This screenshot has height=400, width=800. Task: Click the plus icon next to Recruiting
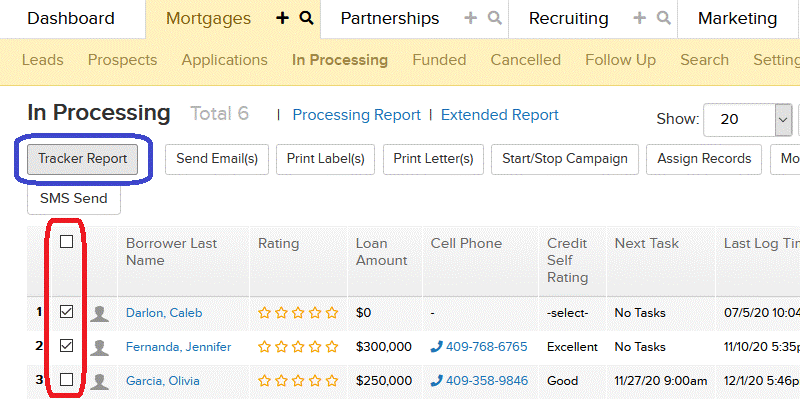(639, 18)
